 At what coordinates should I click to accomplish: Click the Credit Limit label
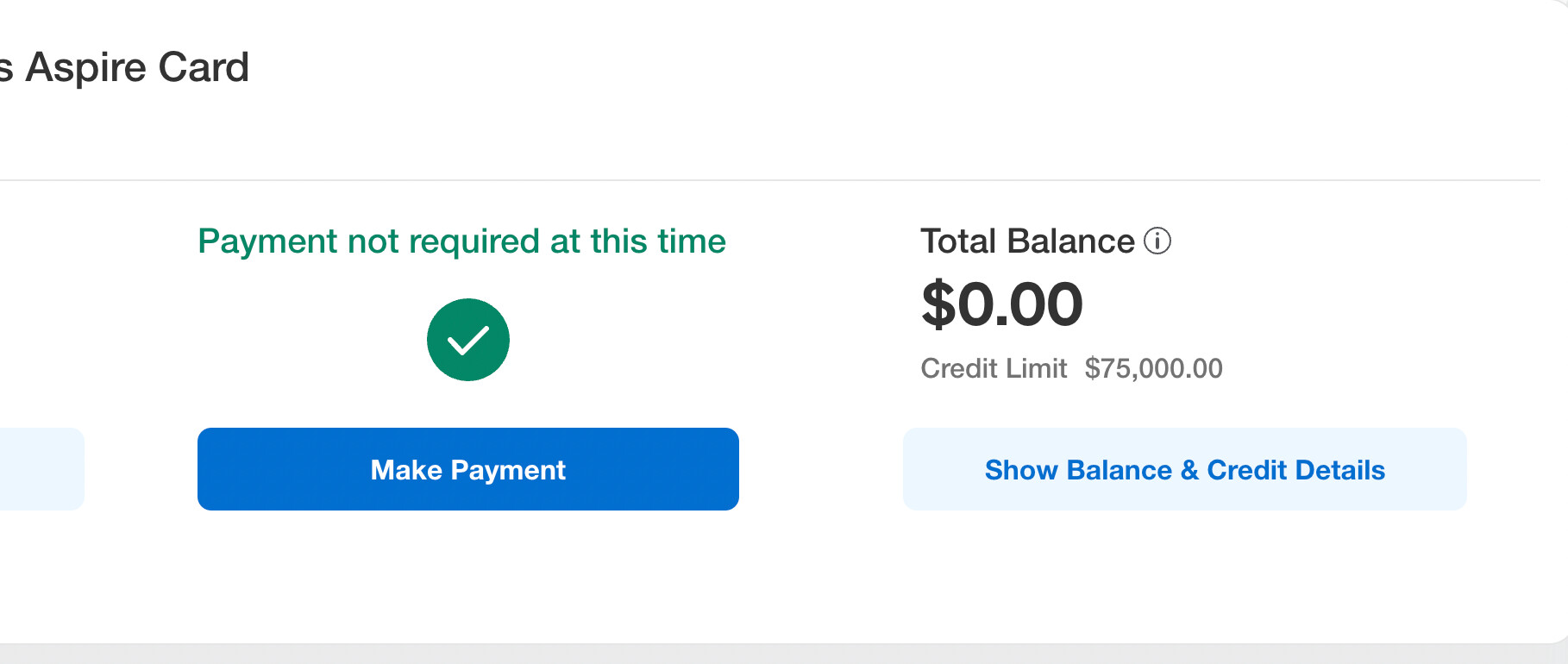pyautogui.click(x=994, y=369)
